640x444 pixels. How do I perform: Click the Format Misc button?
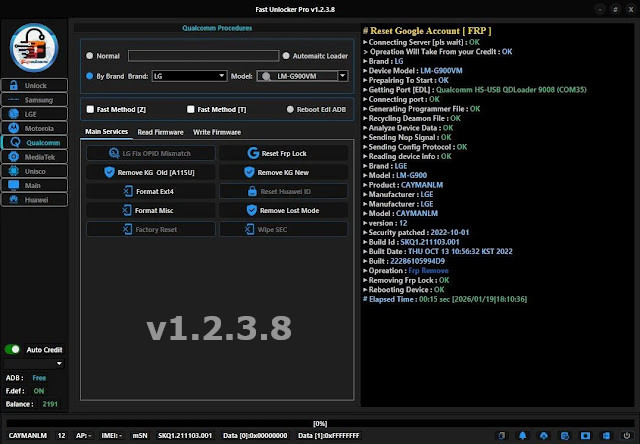point(151,211)
